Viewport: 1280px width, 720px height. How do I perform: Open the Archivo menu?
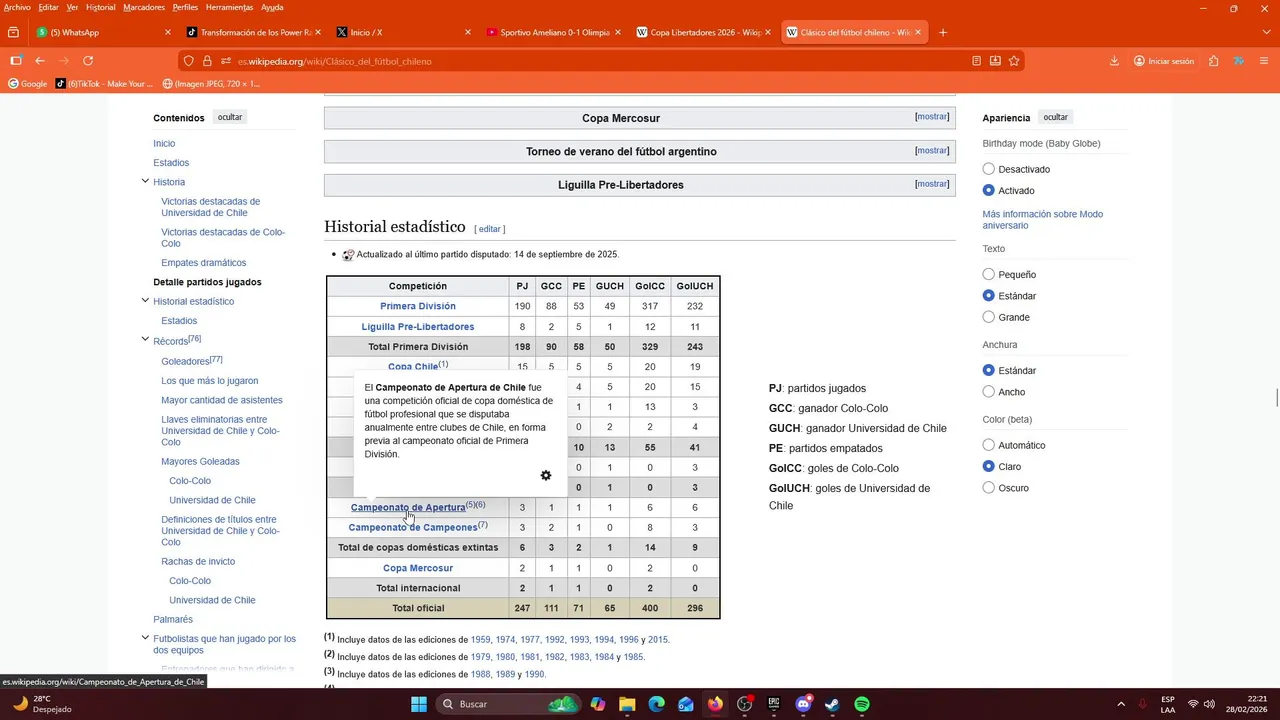17,7
